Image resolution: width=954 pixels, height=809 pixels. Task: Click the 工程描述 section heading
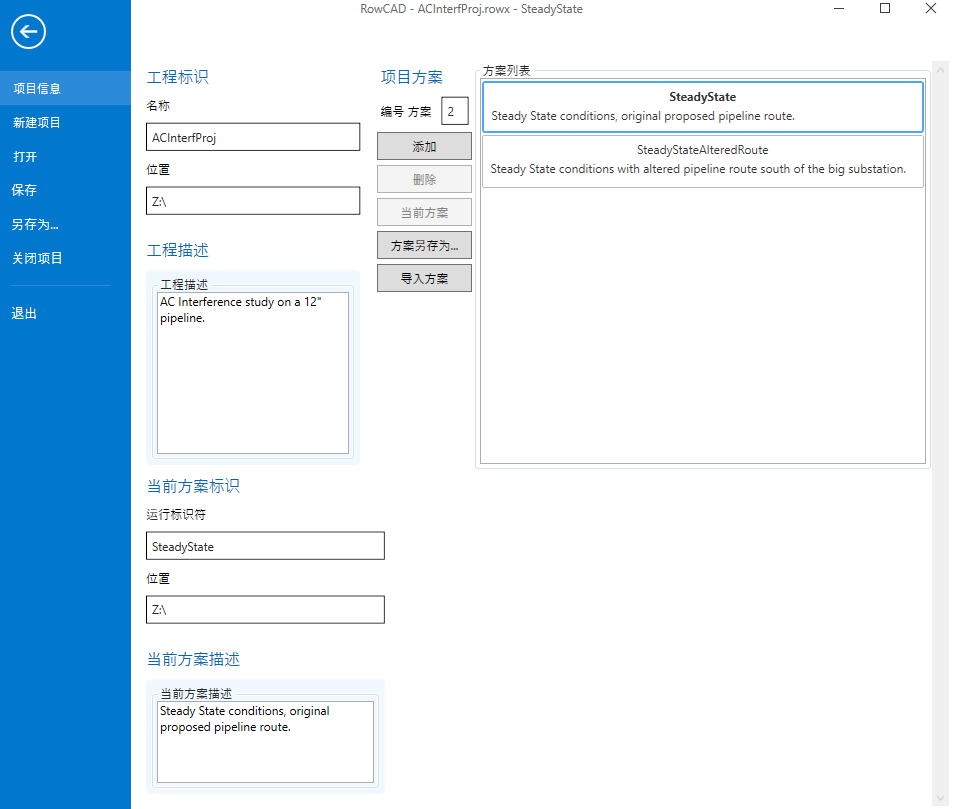[x=178, y=250]
